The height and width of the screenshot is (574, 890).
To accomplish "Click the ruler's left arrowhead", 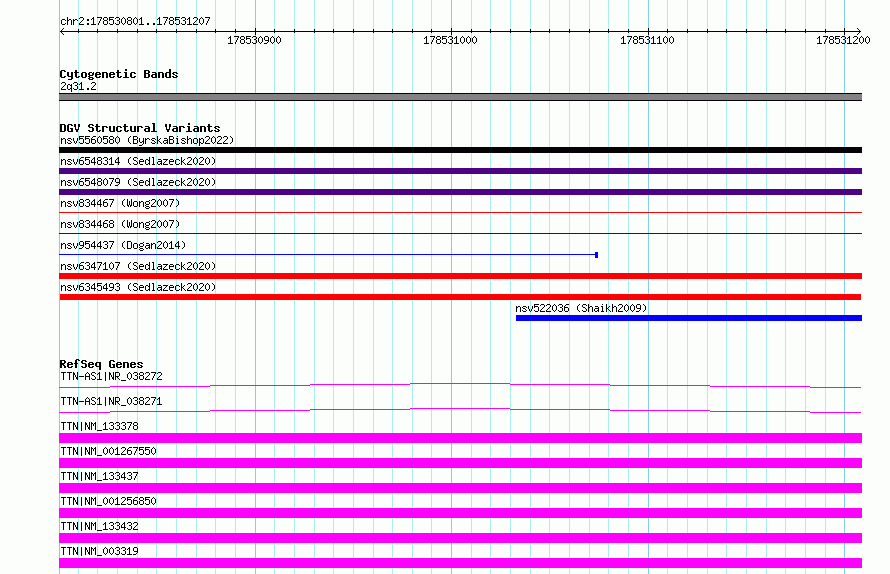I will pyautogui.click(x=62, y=32).
